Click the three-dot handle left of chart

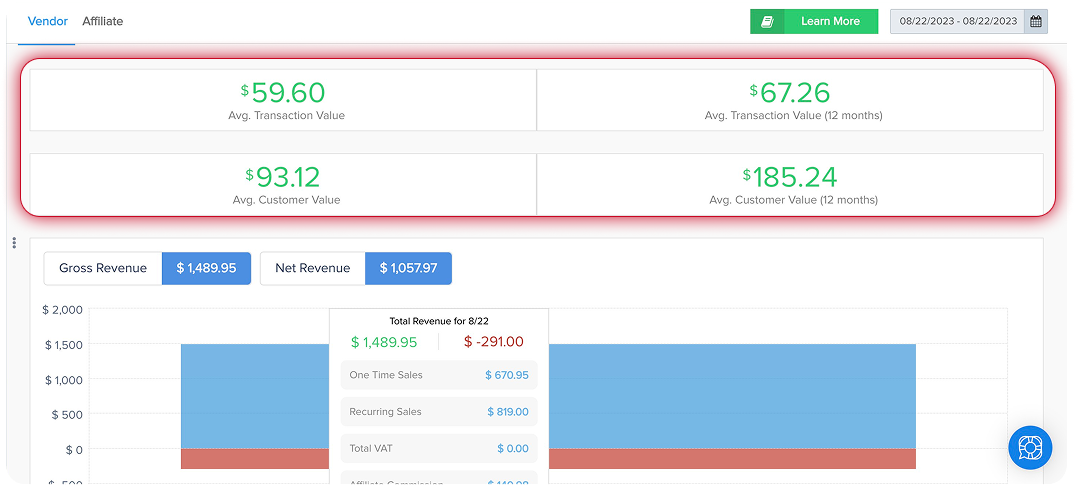click(14, 243)
